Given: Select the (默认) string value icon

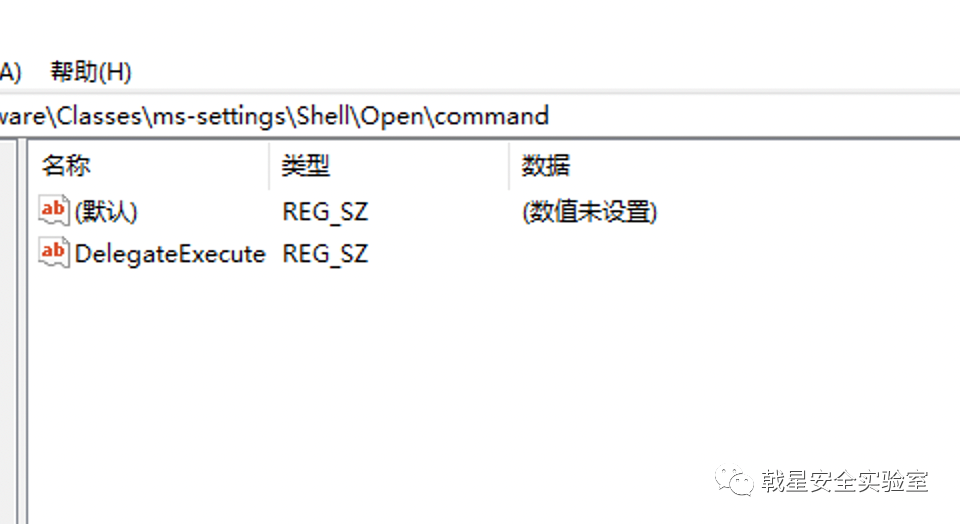Looking at the screenshot, I should point(53,211).
